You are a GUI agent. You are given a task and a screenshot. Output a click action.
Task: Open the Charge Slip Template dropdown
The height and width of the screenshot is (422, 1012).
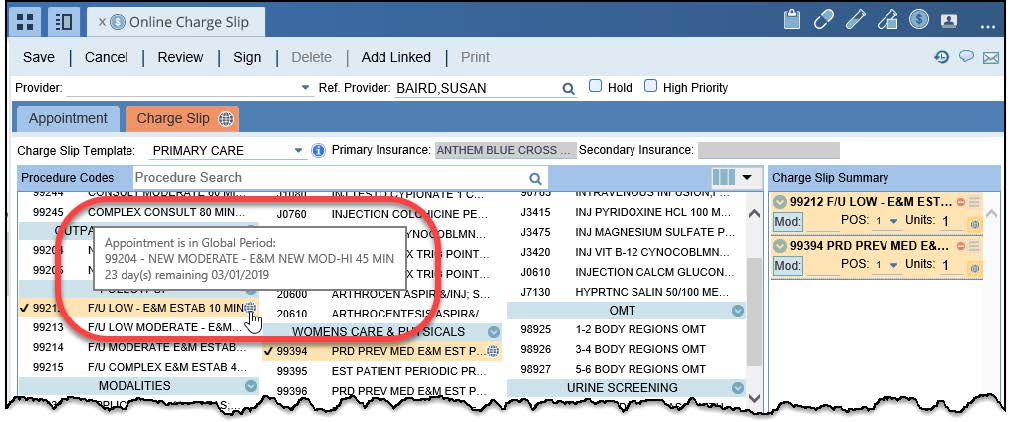coord(299,151)
